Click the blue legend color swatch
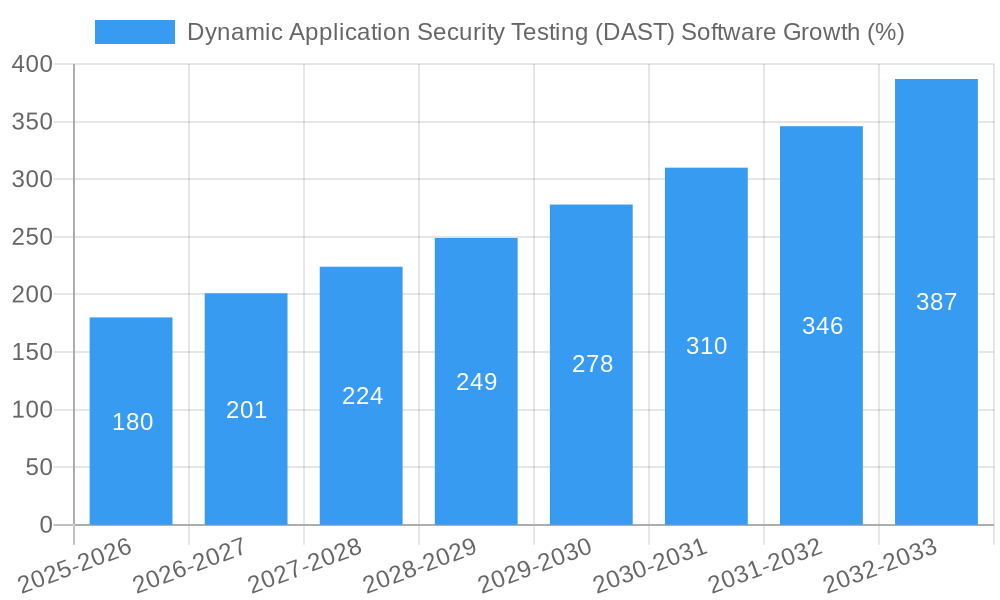This screenshot has width=1000, height=600. [x=135, y=31]
